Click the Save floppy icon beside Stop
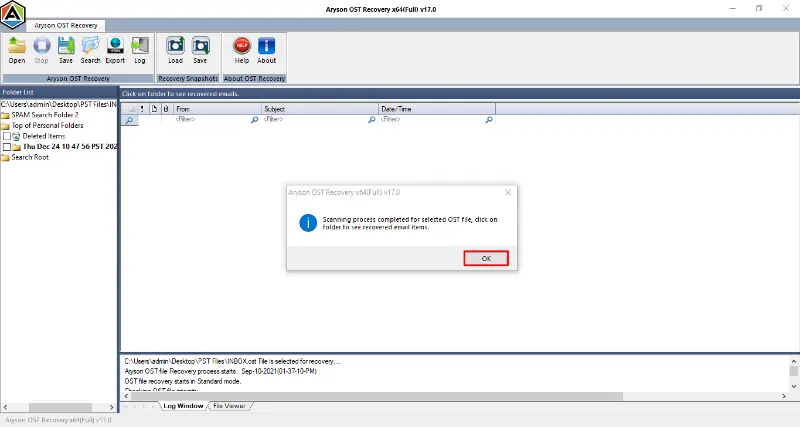800x427 pixels. pos(66,50)
